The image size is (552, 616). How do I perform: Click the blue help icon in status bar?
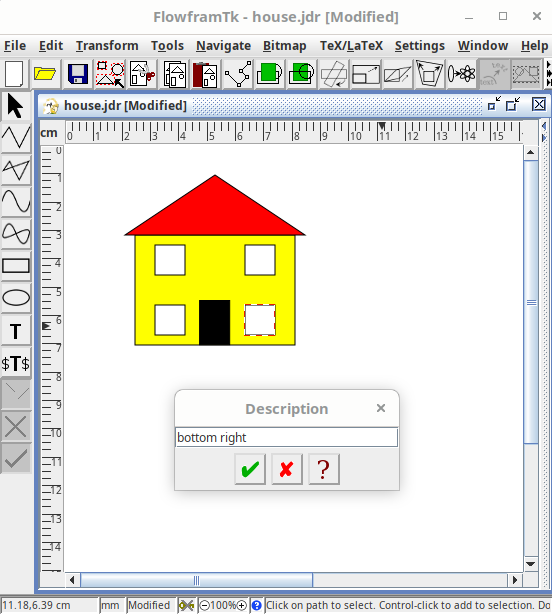click(x=257, y=605)
